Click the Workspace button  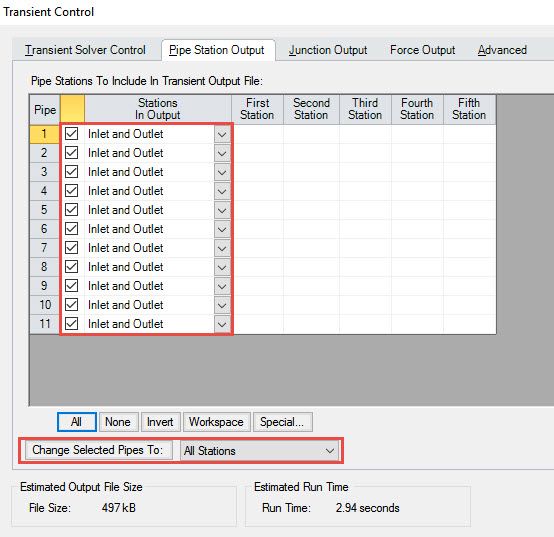click(217, 422)
